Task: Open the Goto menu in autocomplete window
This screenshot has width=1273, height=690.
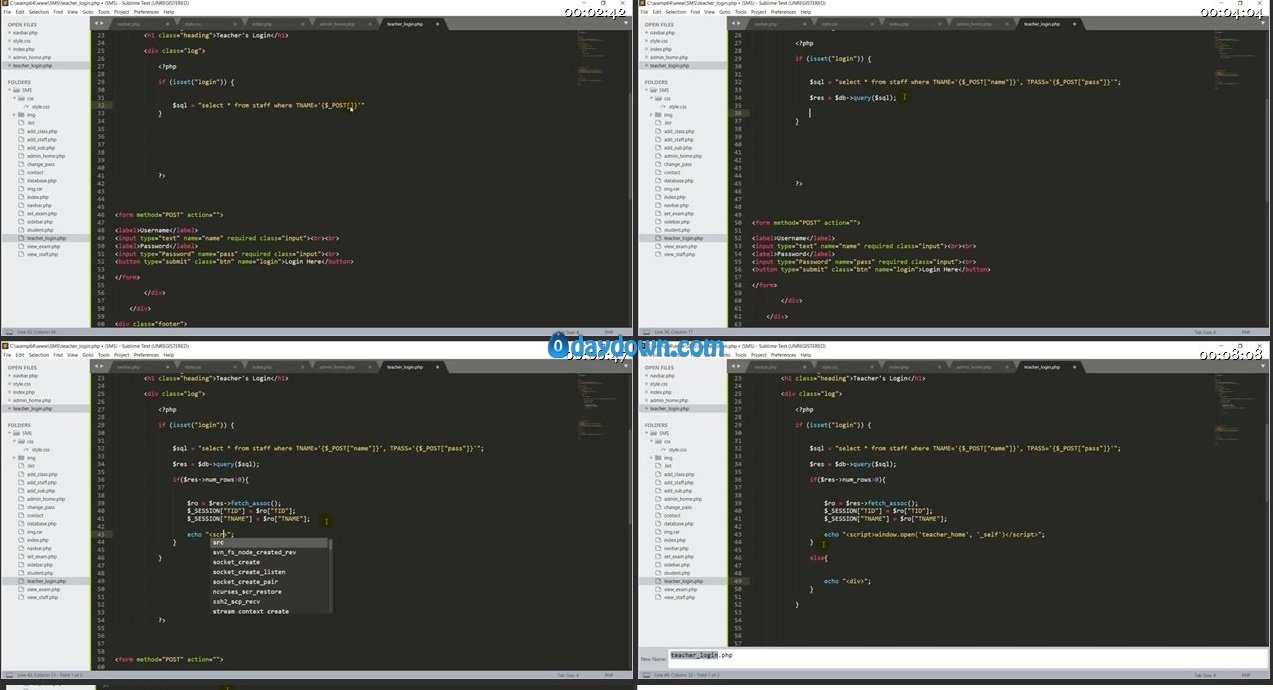Action: [88, 355]
